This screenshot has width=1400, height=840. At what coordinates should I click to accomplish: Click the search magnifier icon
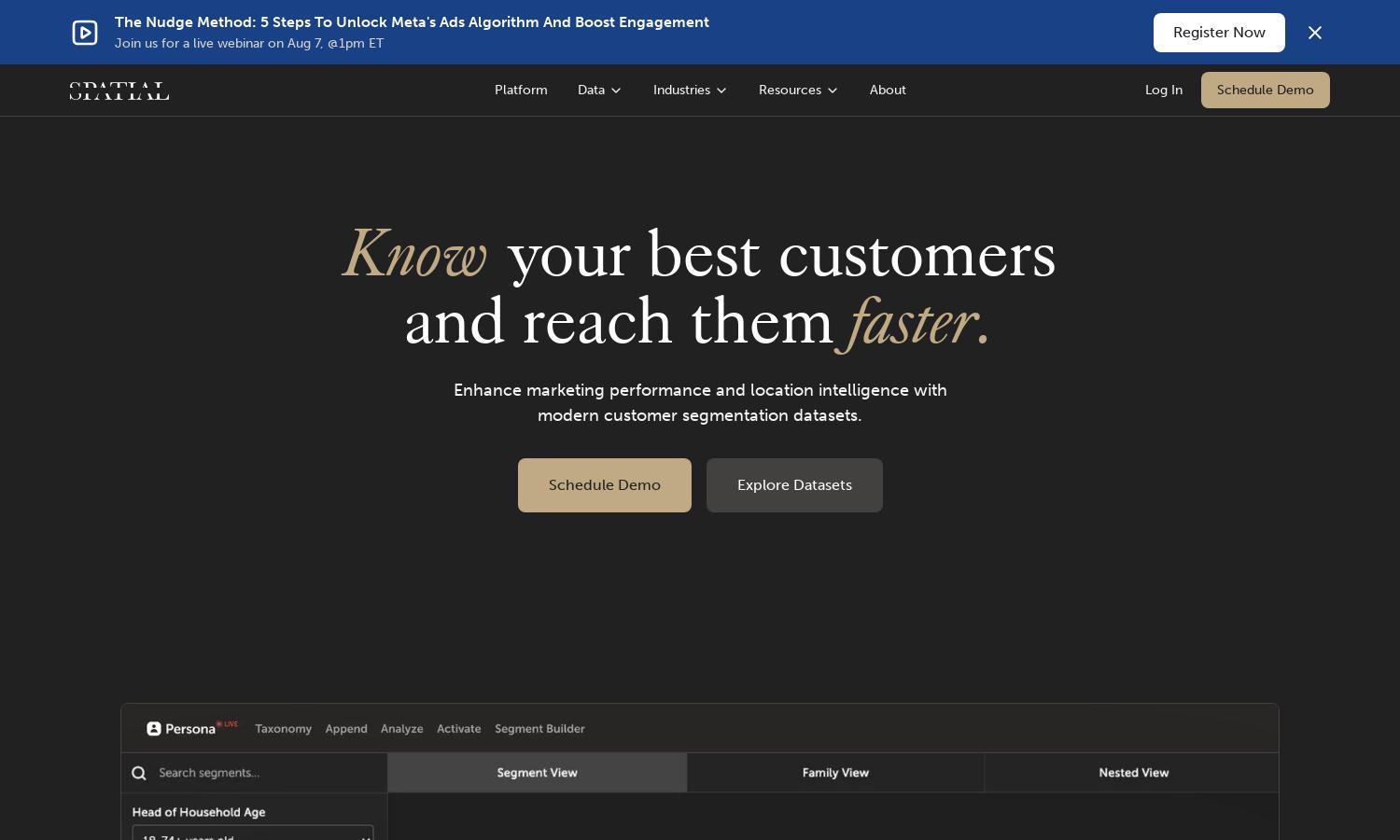(139, 773)
